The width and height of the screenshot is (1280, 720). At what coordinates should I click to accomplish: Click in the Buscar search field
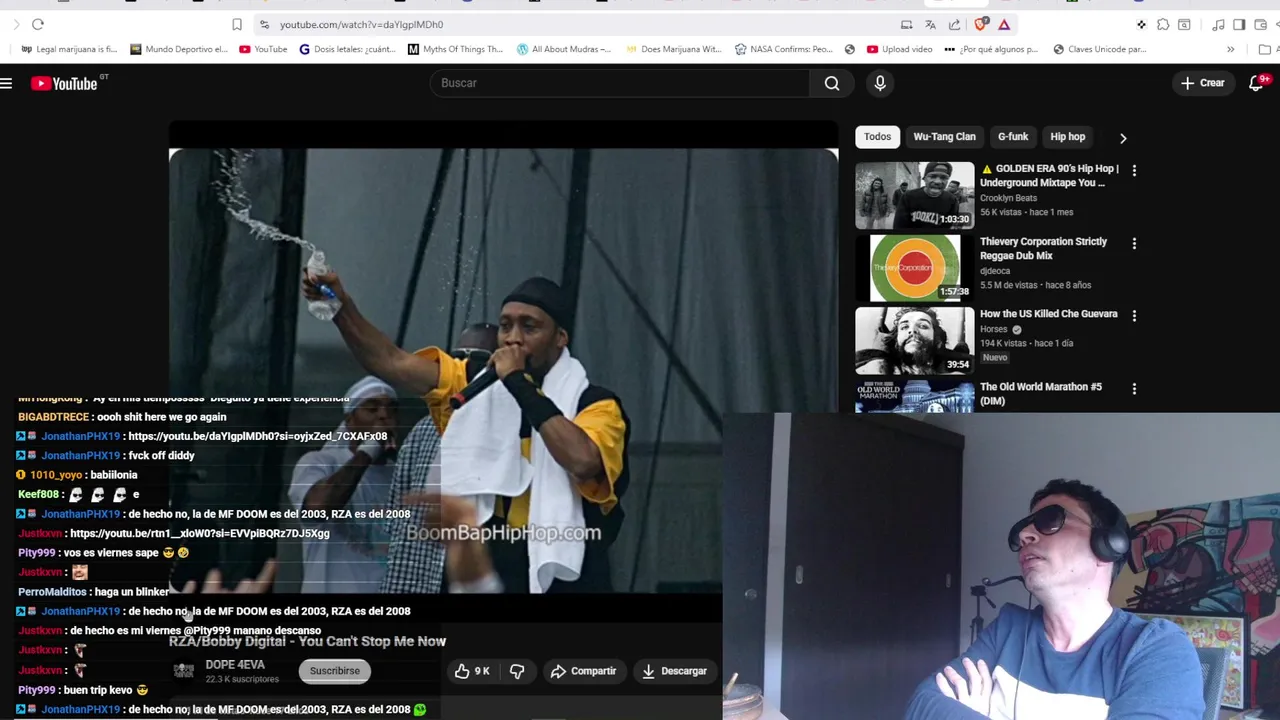point(620,83)
